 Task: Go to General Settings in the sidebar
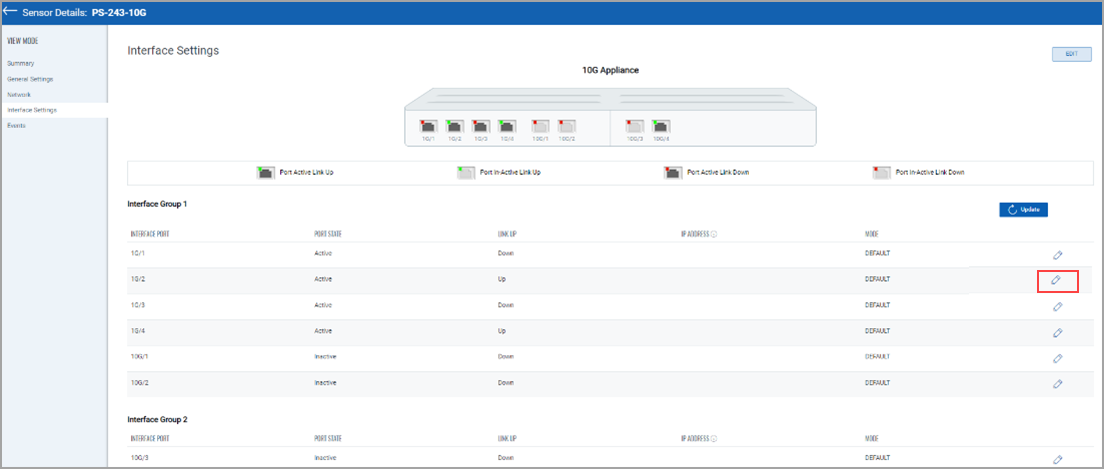[30, 79]
